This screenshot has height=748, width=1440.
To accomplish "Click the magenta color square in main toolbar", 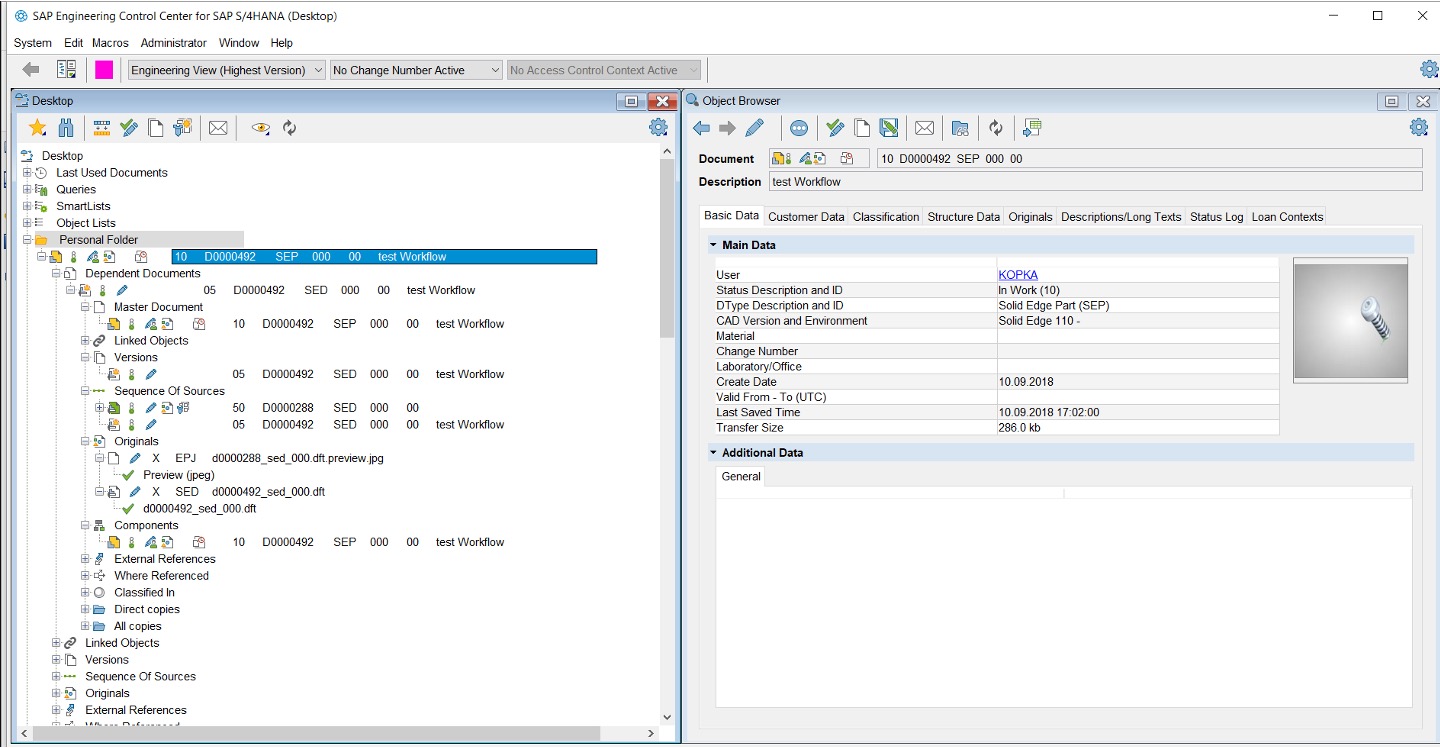I will click(104, 70).
